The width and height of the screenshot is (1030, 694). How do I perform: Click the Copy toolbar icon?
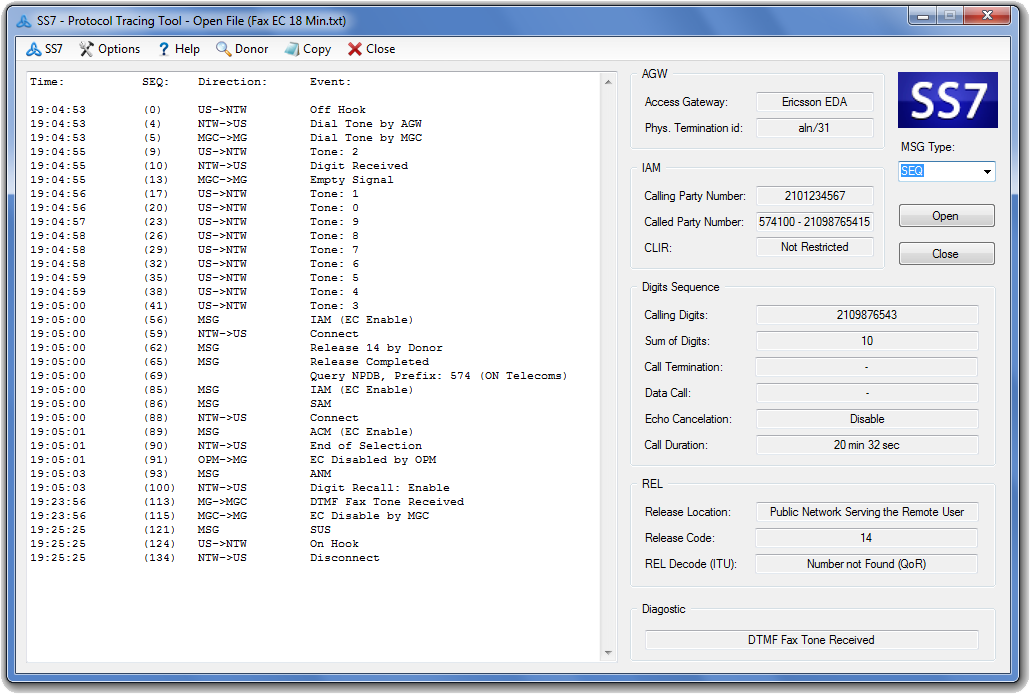pyautogui.click(x=292, y=49)
